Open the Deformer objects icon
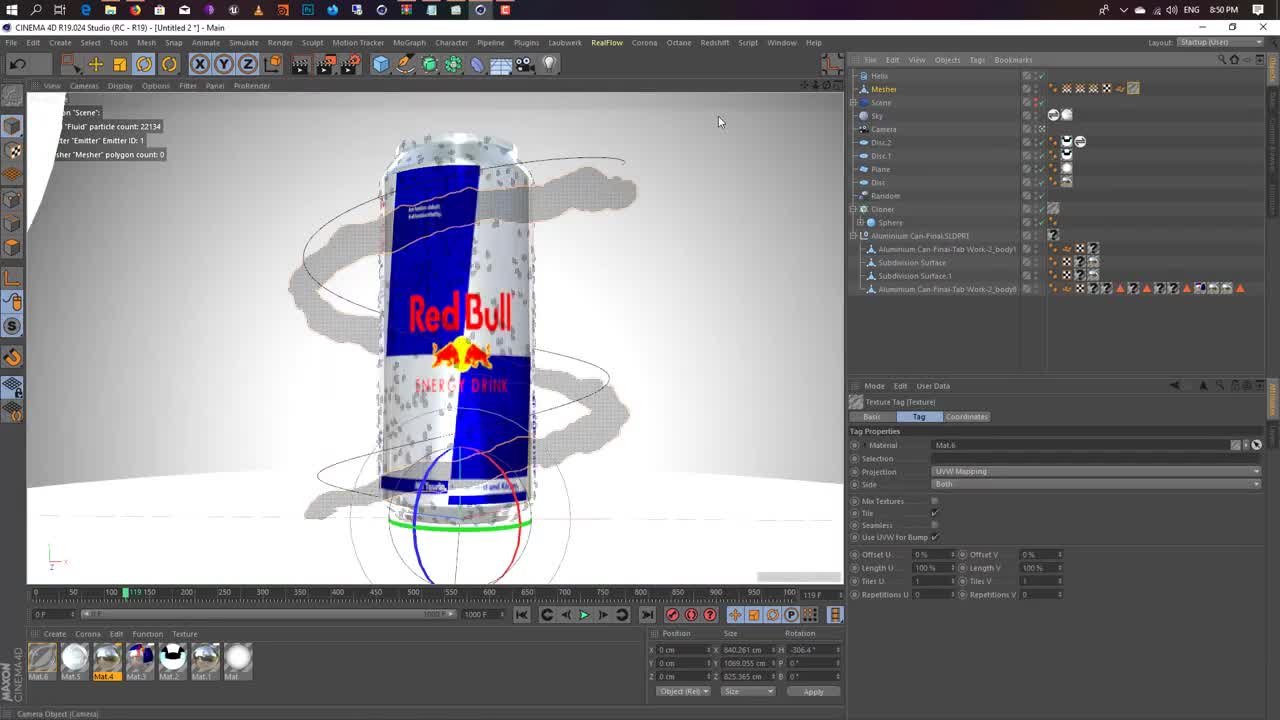The image size is (1280, 720). pos(477,64)
